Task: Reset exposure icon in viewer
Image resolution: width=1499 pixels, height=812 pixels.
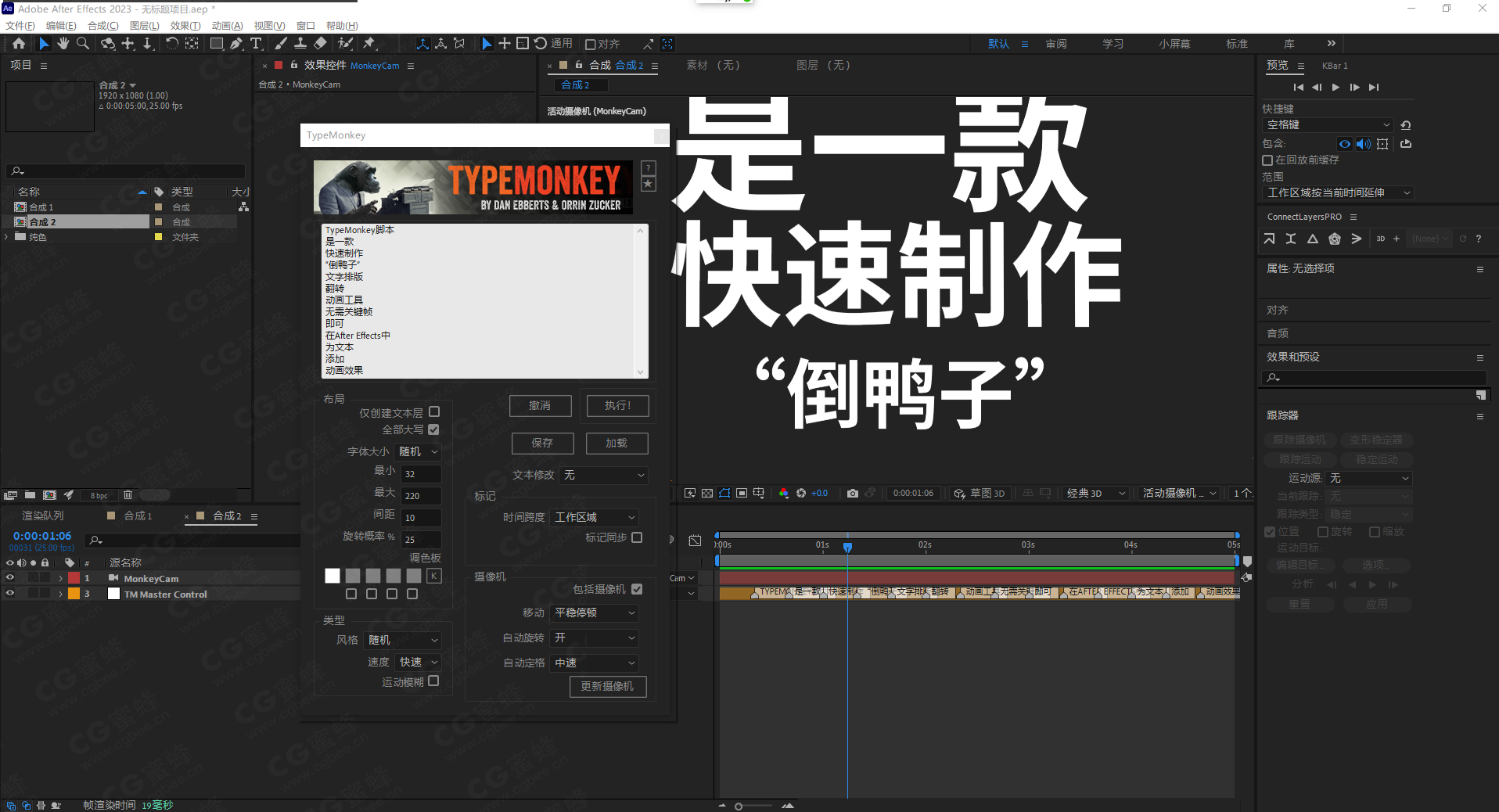Action: tap(801, 493)
